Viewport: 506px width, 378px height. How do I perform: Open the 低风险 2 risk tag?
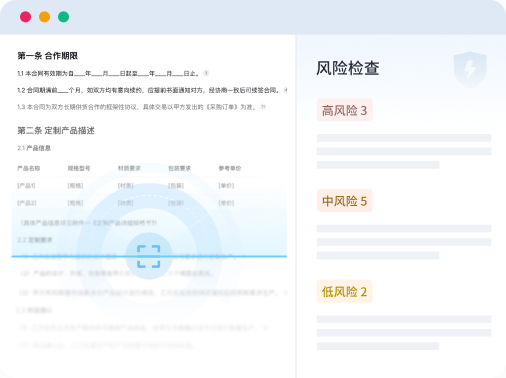344,292
